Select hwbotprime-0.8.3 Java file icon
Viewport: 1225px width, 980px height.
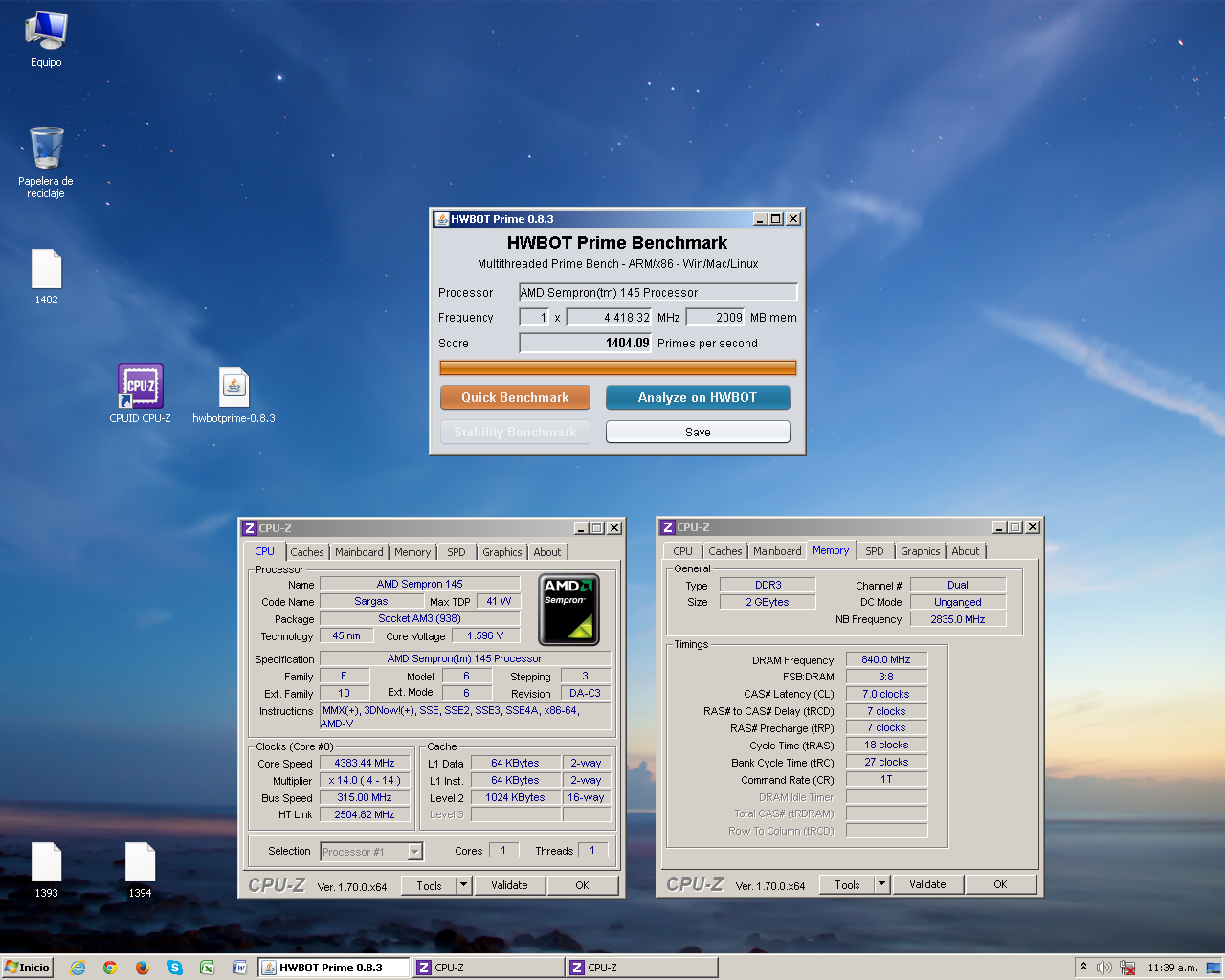pyautogui.click(x=234, y=394)
